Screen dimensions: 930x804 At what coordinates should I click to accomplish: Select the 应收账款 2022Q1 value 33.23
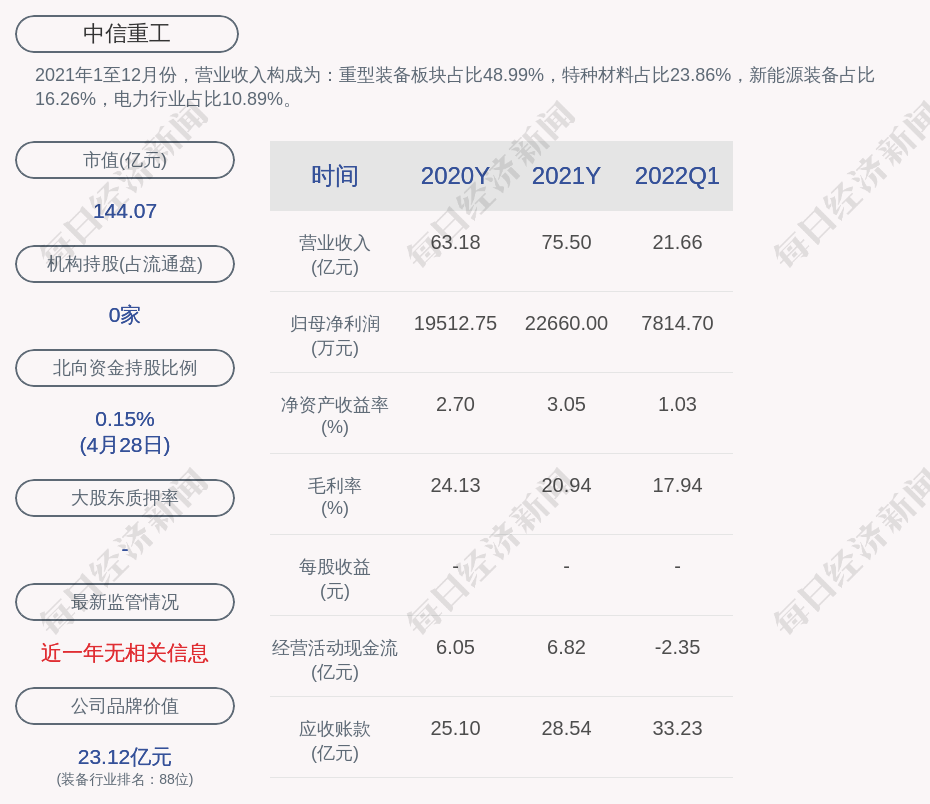(x=677, y=728)
